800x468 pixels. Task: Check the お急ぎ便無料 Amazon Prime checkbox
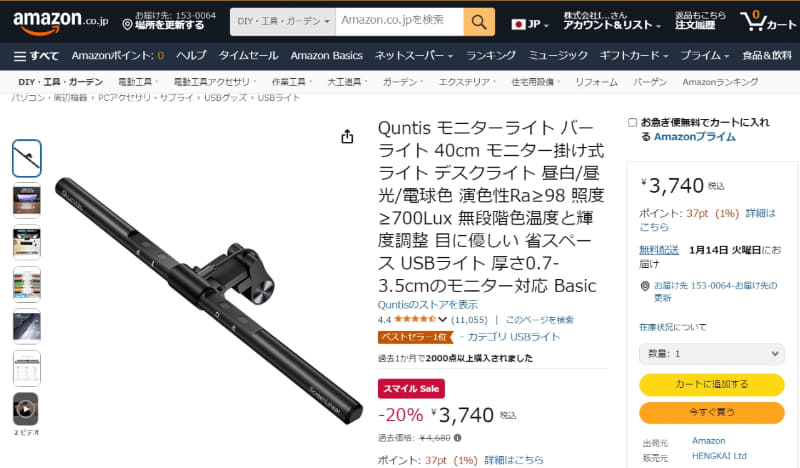[633, 122]
